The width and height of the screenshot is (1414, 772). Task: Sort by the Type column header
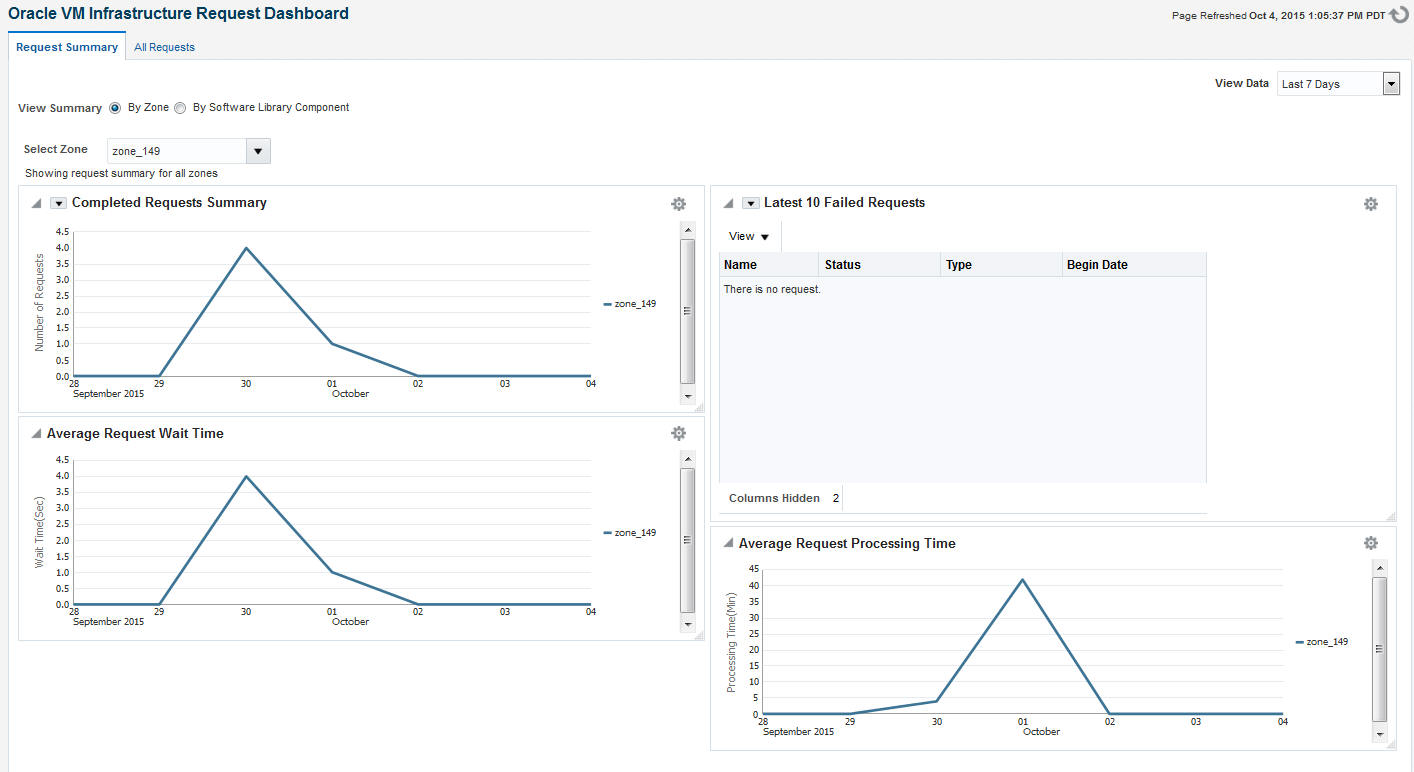pyautogui.click(x=1001, y=265)
